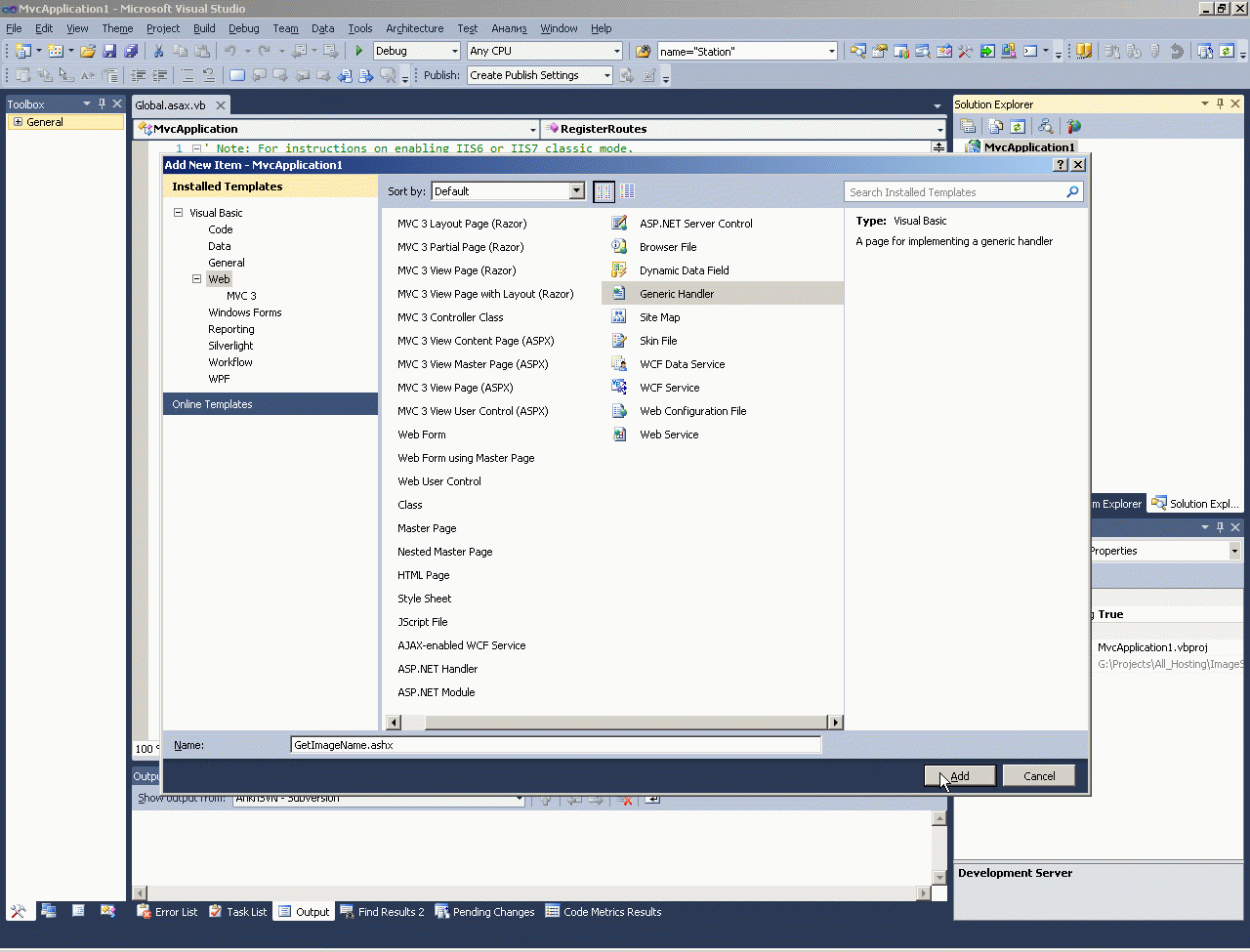Click the Save All toolbar icon
Screen dimensions: 1250x952
tap(131, 51)
